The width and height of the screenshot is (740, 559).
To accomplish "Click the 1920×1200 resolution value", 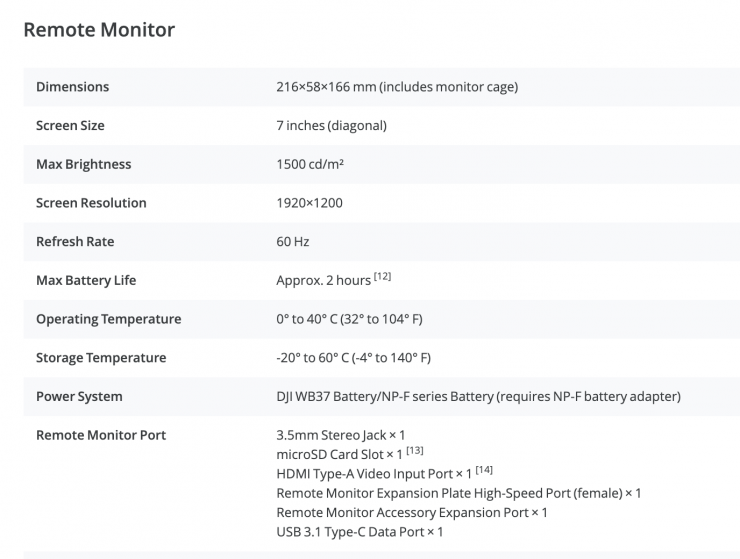I will tap(309, 203).
